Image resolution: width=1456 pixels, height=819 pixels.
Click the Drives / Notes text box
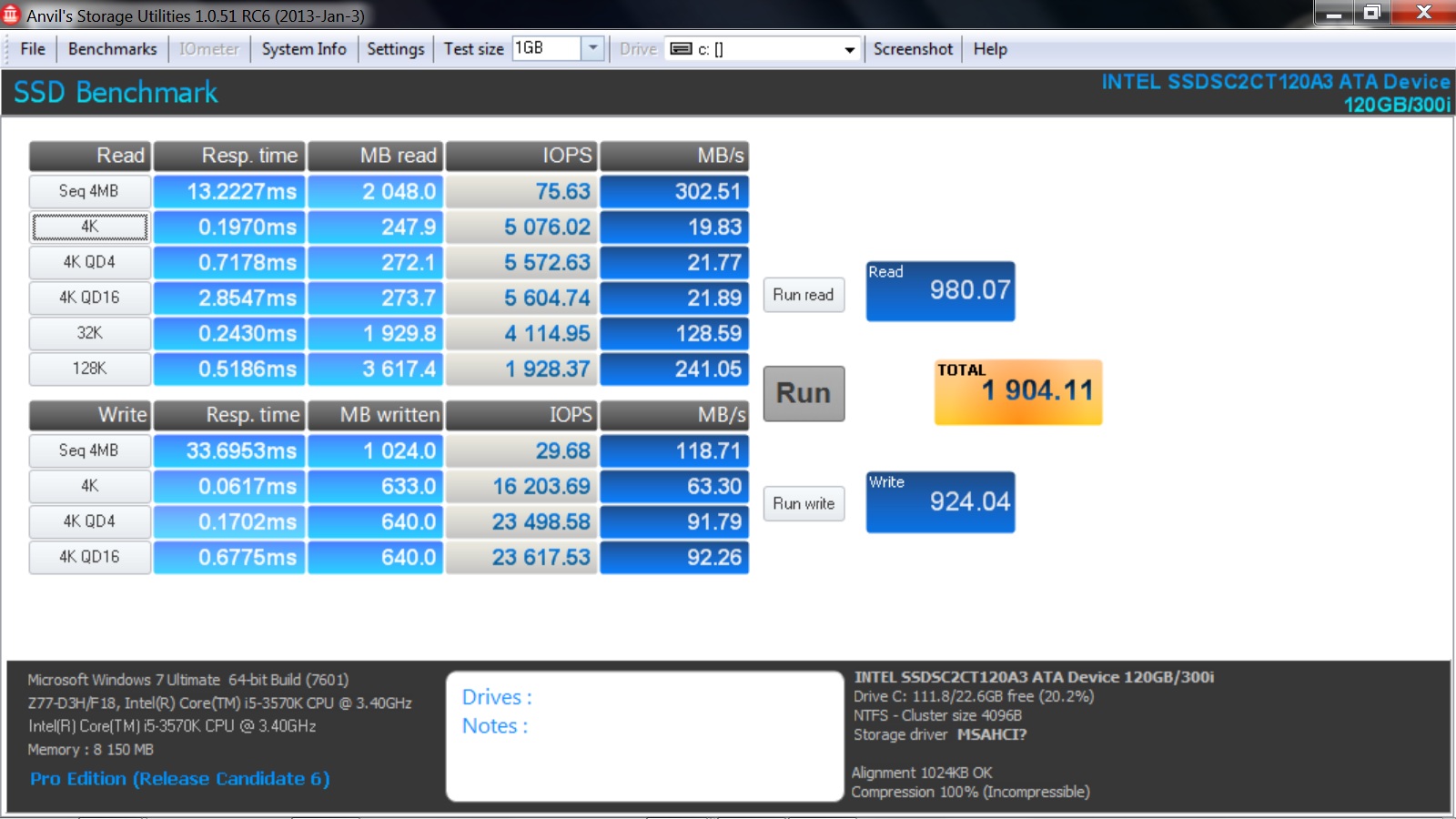point(644,736)
